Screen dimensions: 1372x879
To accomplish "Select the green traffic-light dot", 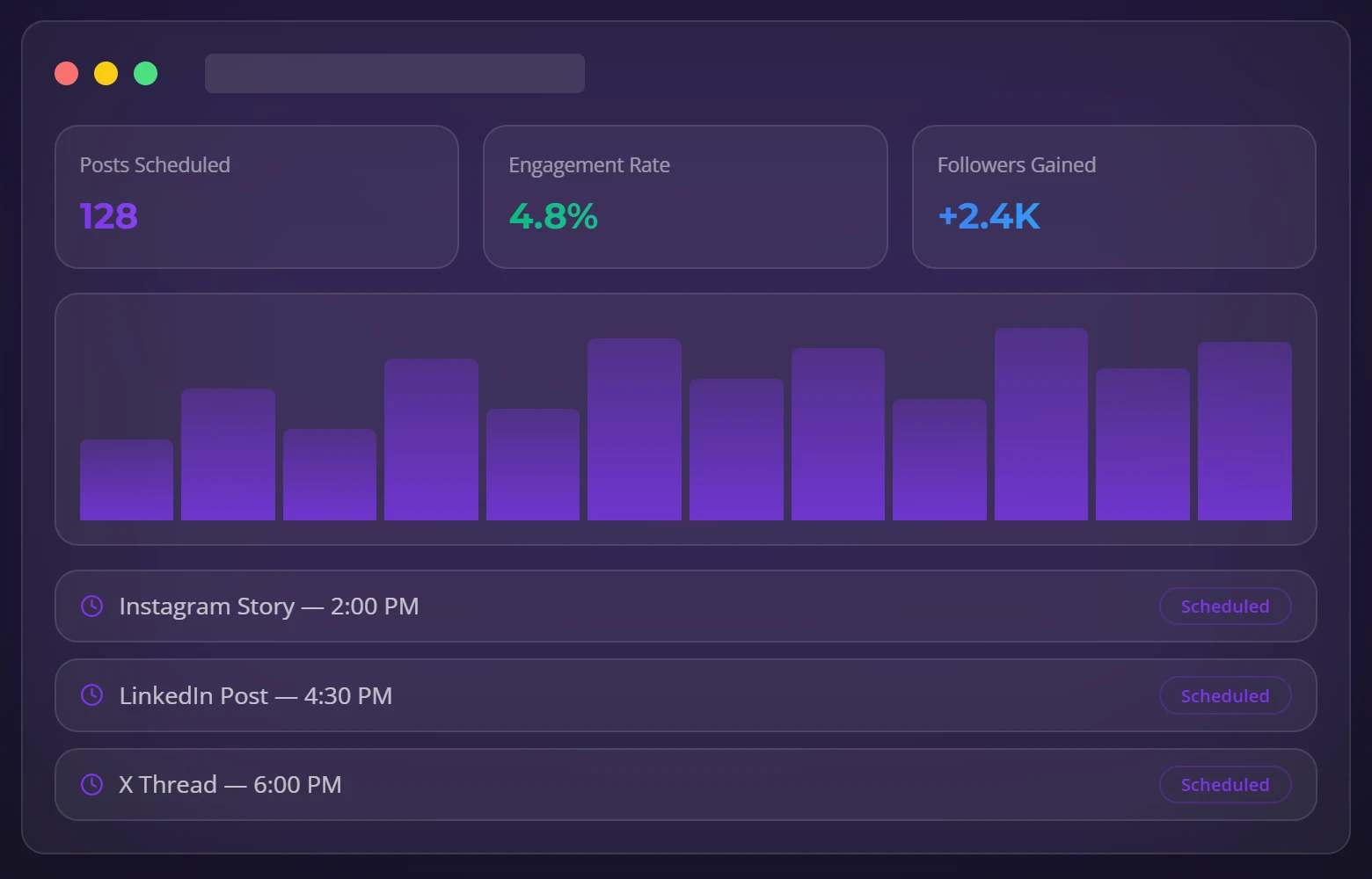I will pos(145,73).
